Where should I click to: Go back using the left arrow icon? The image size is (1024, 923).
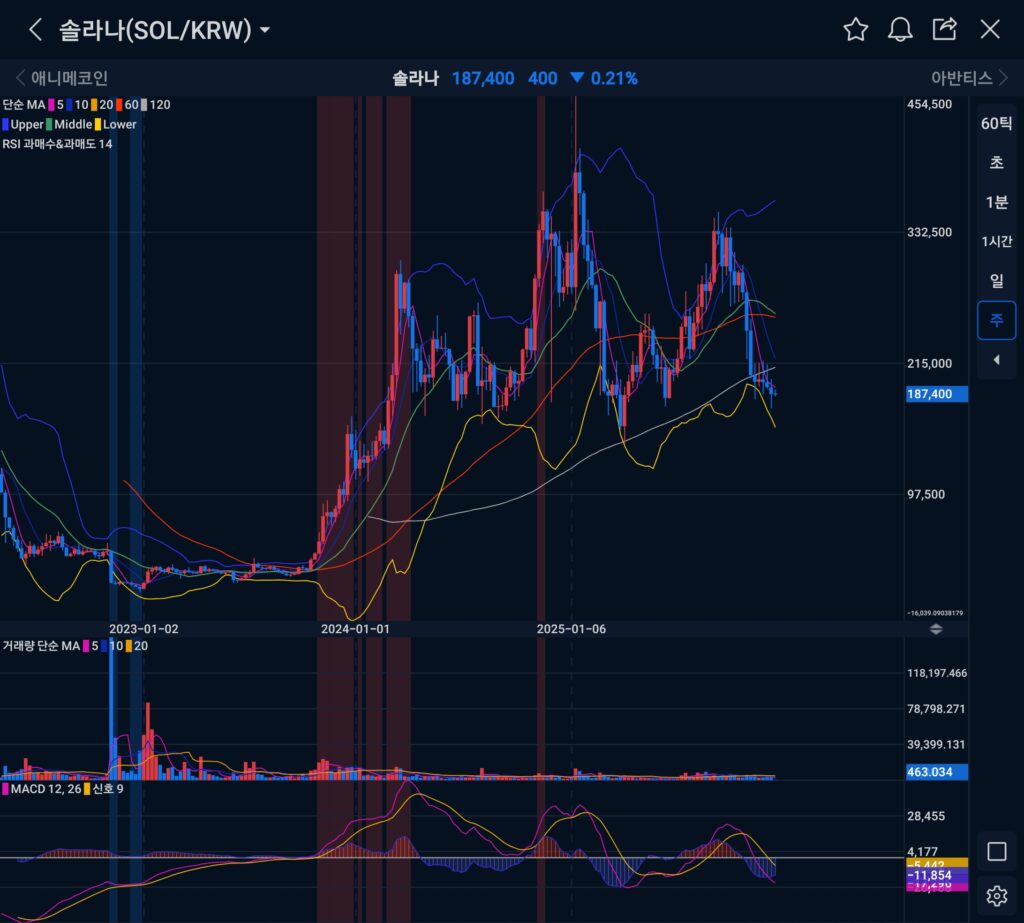(35, 30)
